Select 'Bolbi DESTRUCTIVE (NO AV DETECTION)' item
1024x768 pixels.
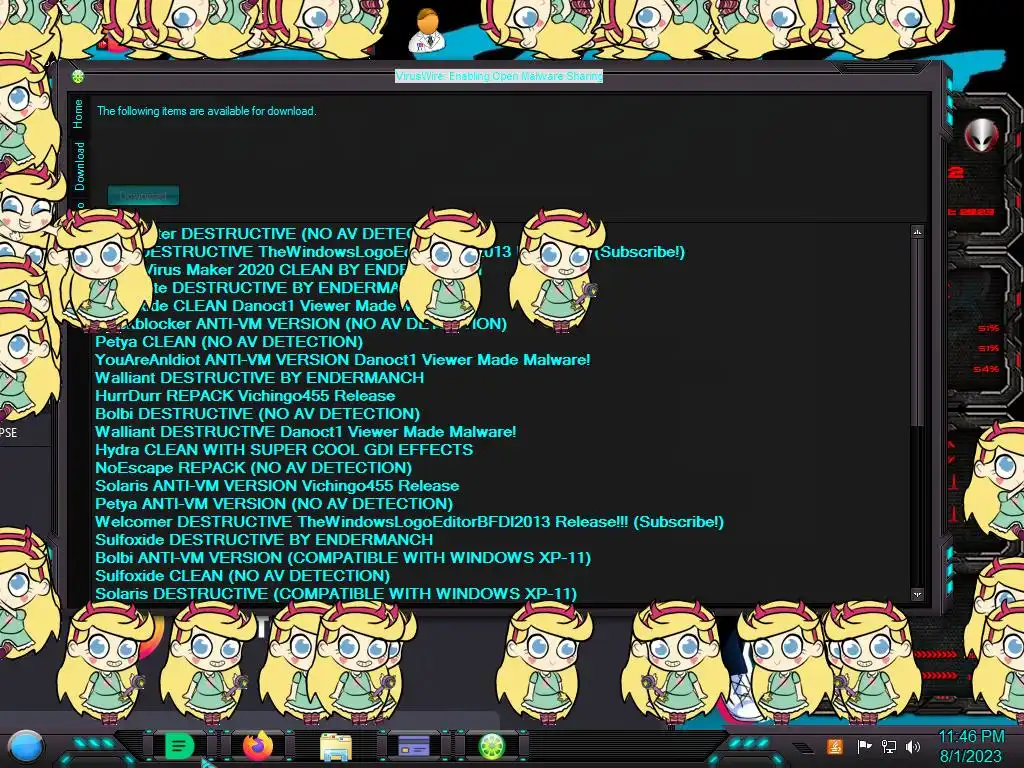coord(257,413)
